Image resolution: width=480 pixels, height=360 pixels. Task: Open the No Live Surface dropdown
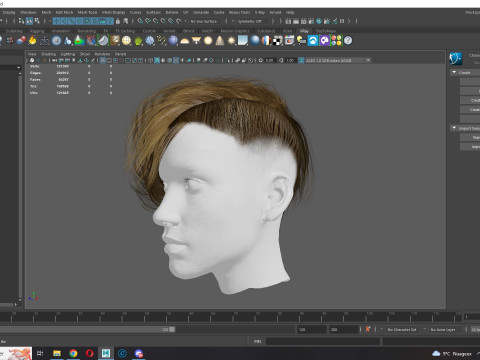coord(204,21)
